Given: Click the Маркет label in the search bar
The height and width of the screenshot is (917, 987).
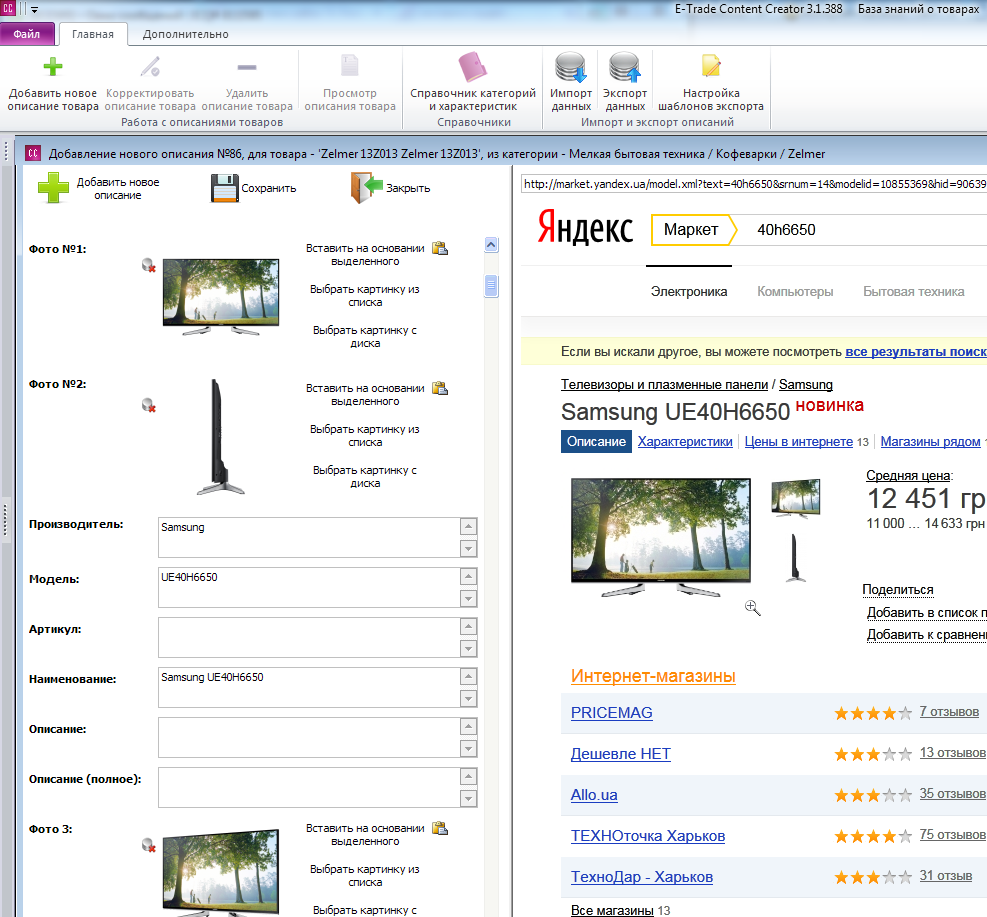Looking at the screenshot, I should [691, 230].
